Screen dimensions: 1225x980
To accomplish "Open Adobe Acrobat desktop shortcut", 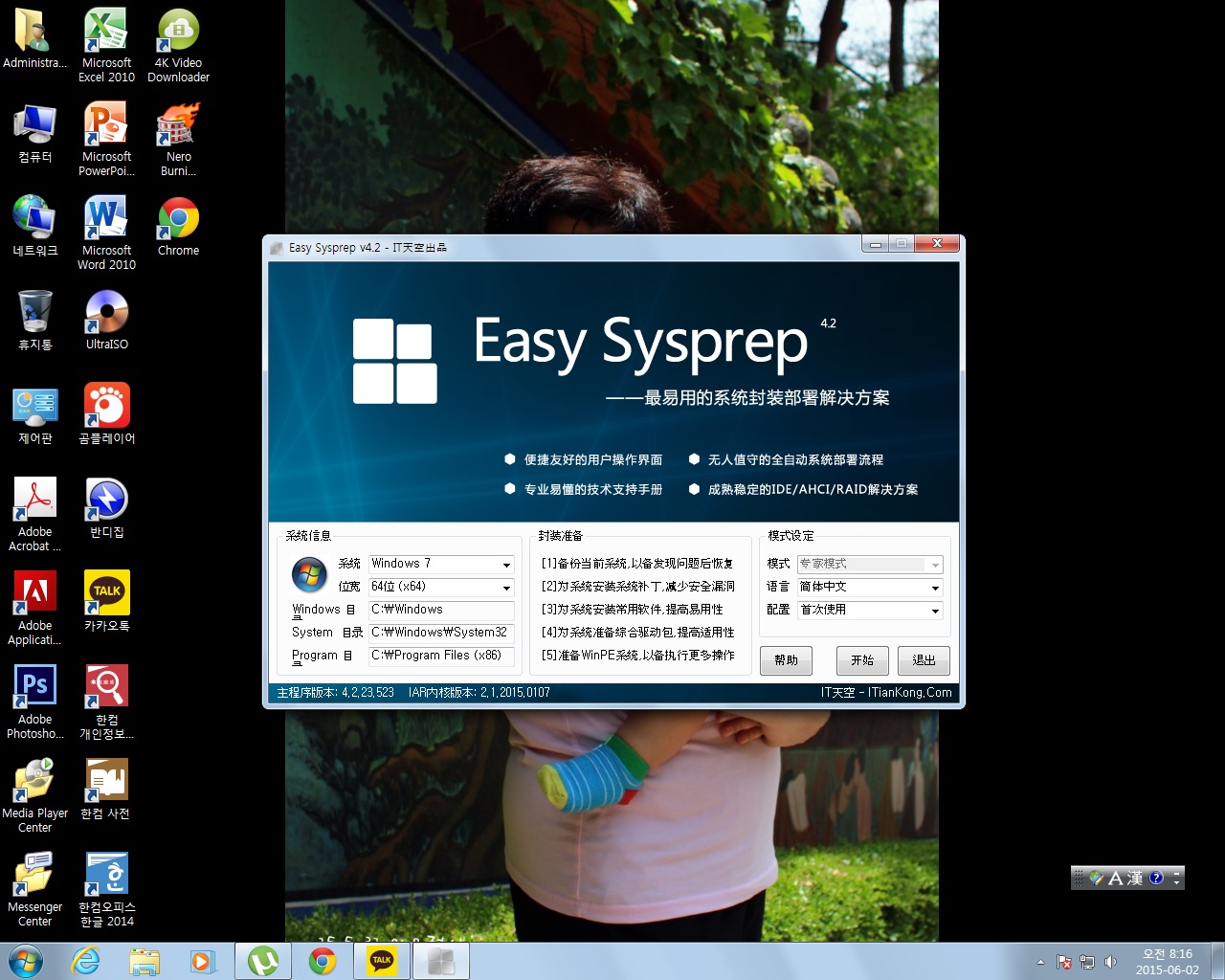I will 34,514.
